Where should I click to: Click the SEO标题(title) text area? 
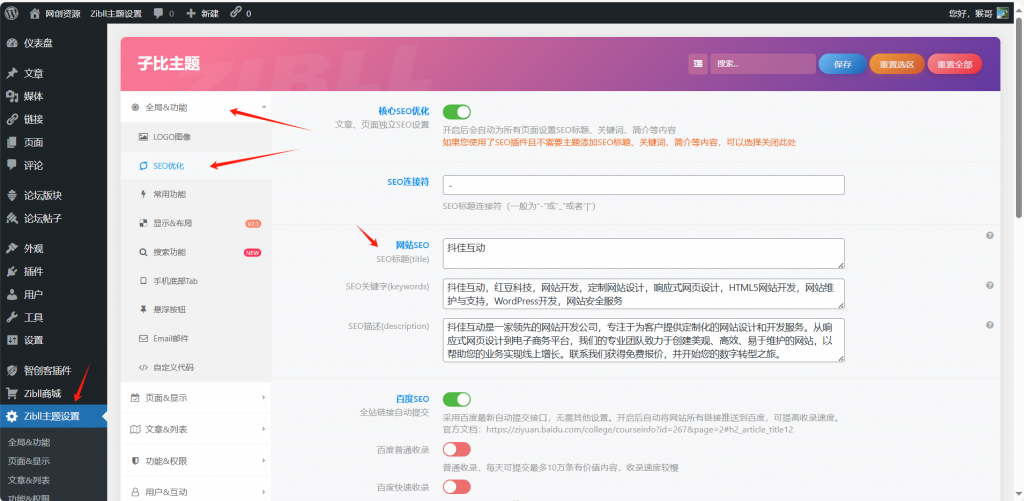(x=643, y=253)
